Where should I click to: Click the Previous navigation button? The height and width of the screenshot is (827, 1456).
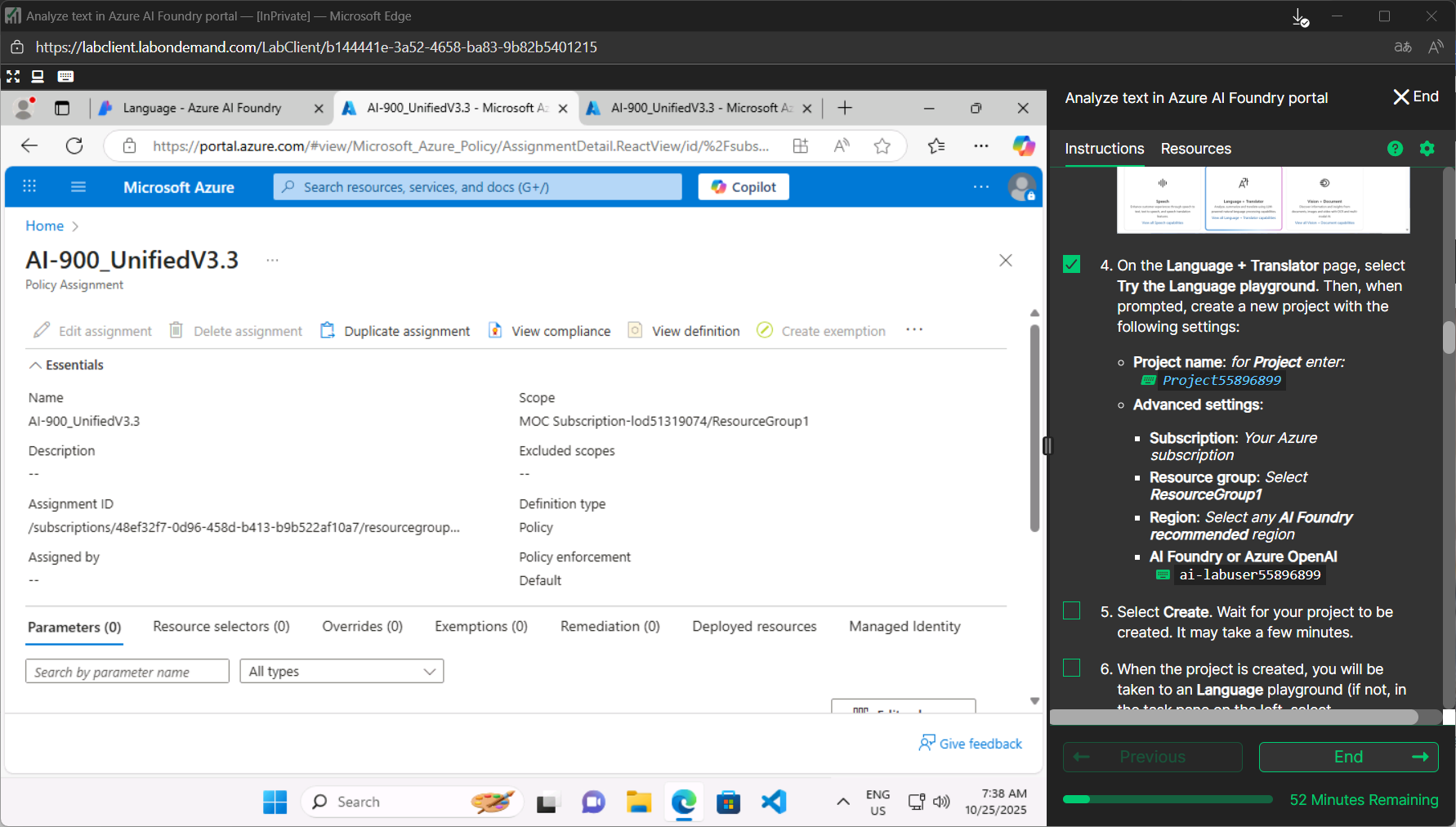(1153, 758)
